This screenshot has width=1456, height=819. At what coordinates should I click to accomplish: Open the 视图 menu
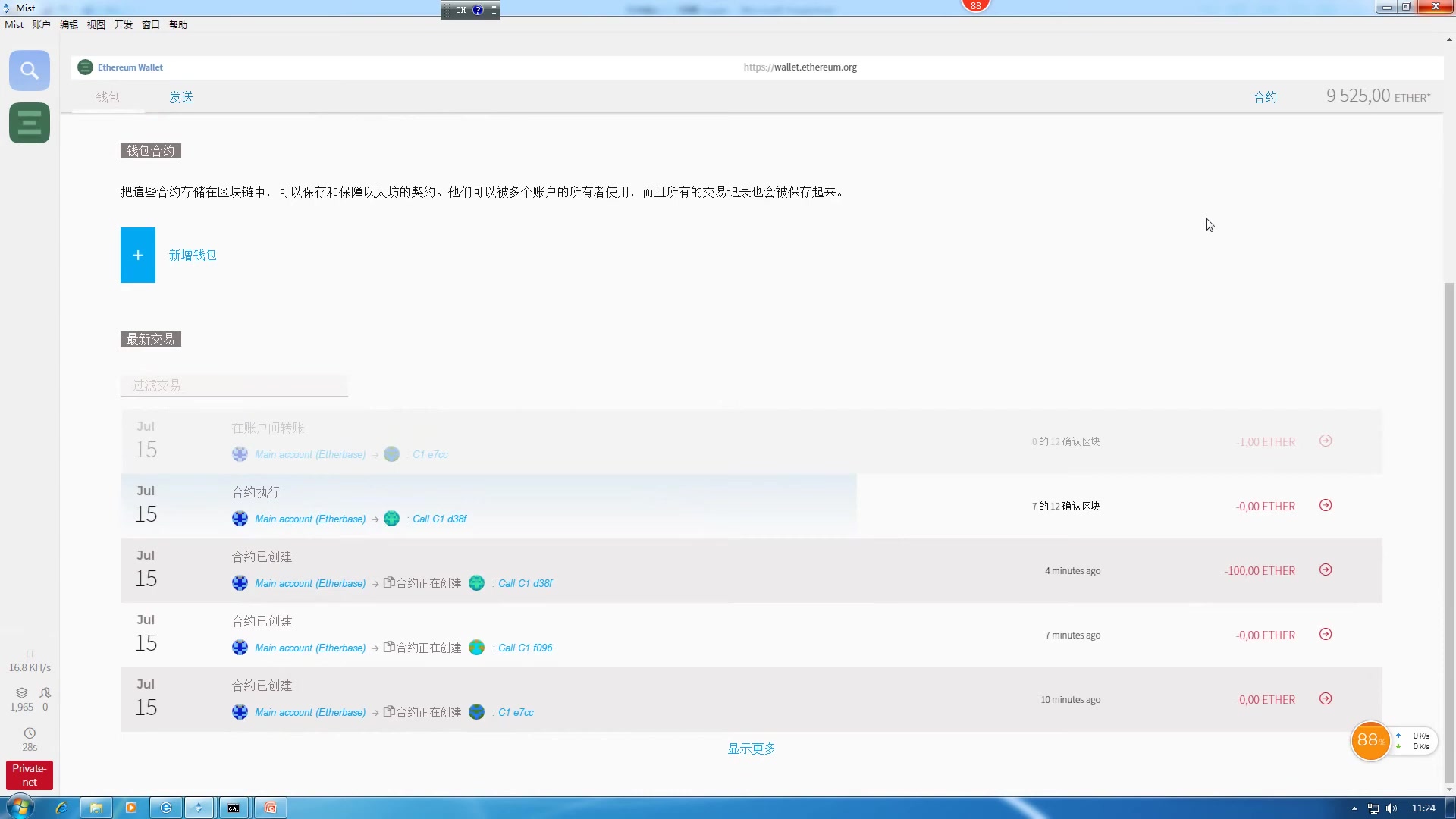[x=96, y=25]
